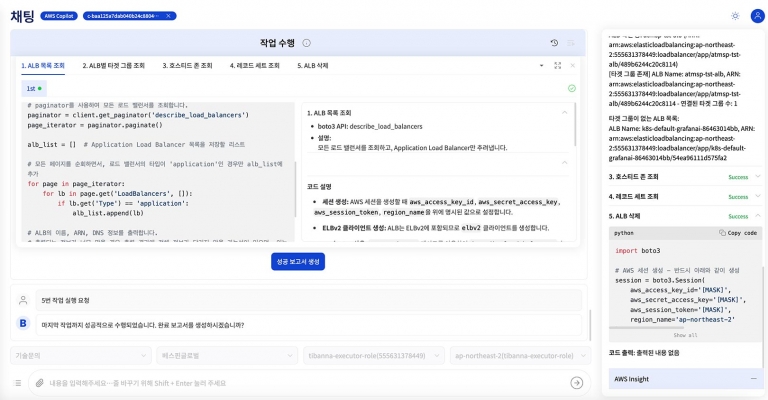Image resolution: width=768 pixels, height=400 pixels.
Task: Click the message input field
Action: pos(300,382)
